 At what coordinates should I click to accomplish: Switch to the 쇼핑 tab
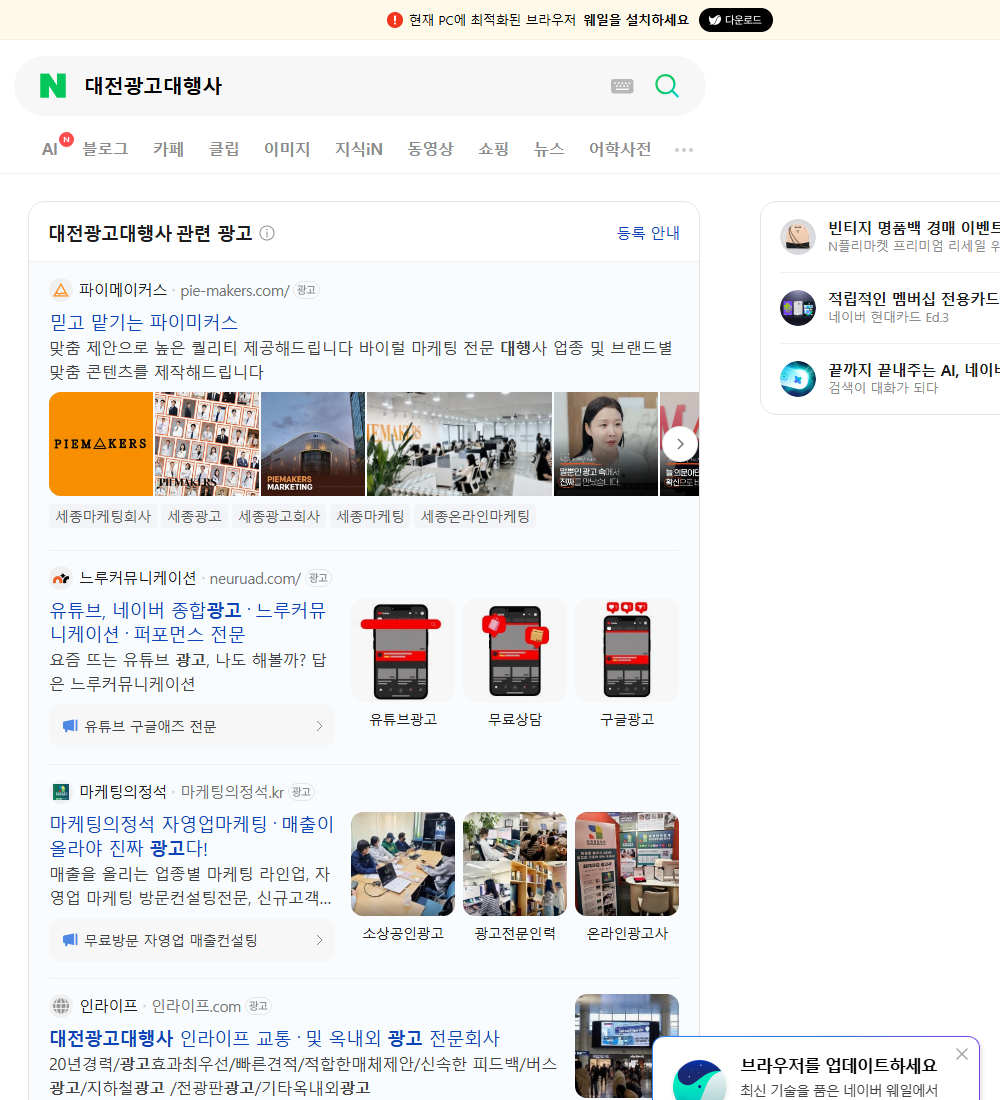[493, 149]
